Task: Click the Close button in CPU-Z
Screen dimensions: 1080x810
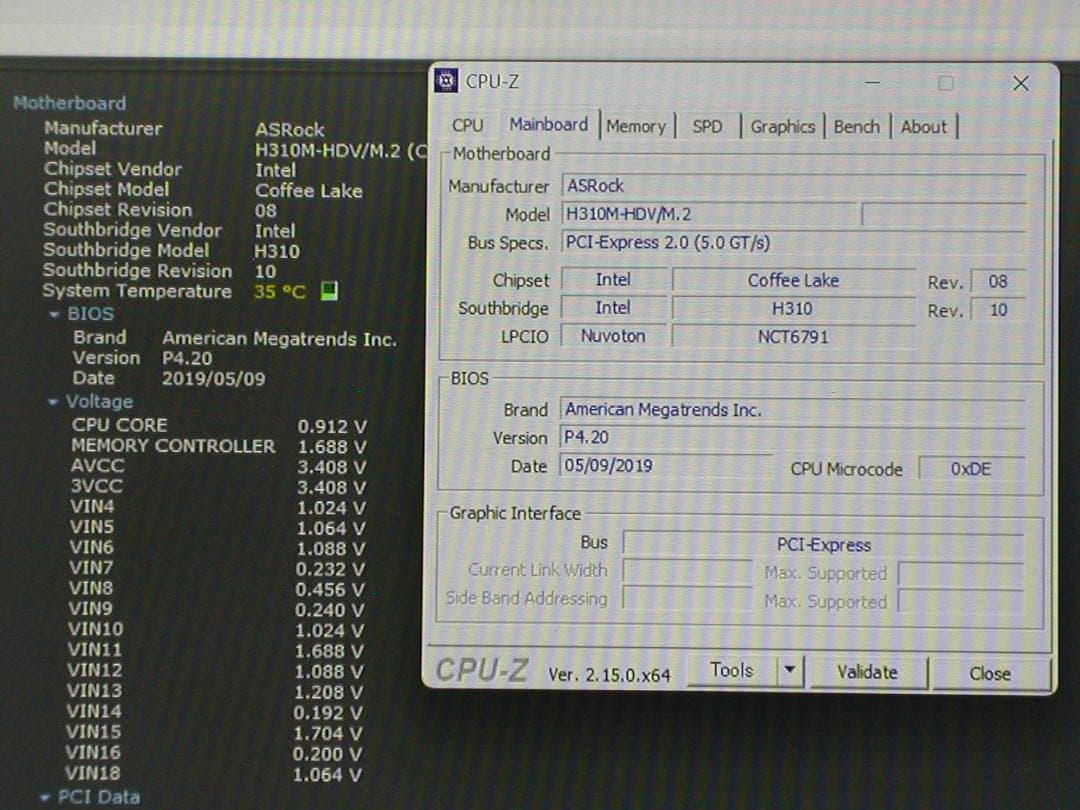Action: pyautogui.click(x=988, y=674)
